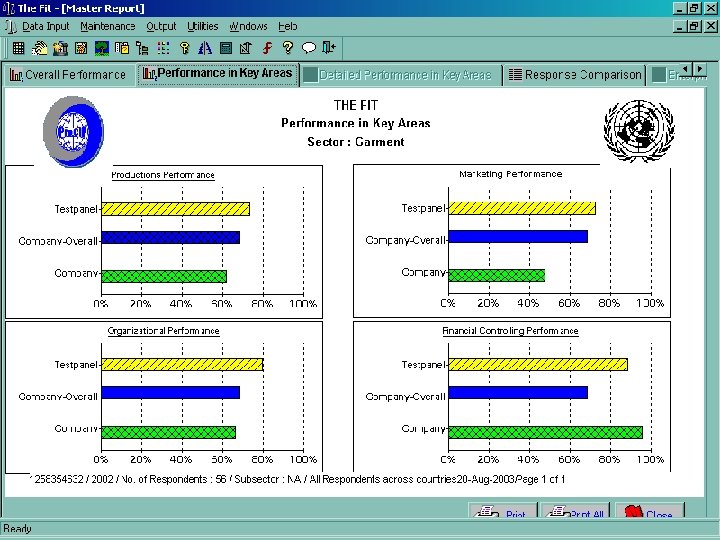Click the ruler and pencil toolbar icon
Viewport: 720px width, 540px height.
(246, 48)
